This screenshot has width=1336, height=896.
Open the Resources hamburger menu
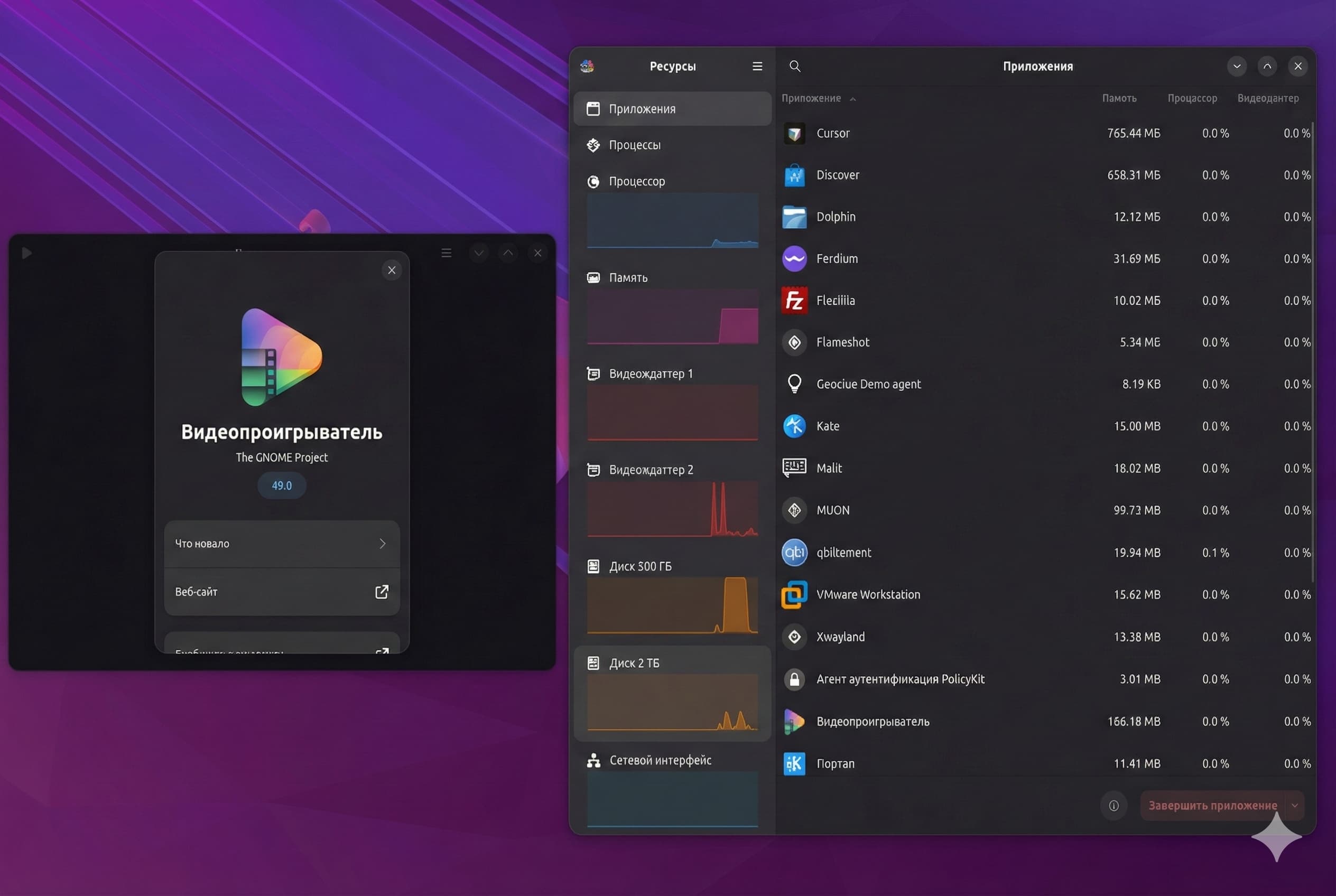(x=757, y=66)
